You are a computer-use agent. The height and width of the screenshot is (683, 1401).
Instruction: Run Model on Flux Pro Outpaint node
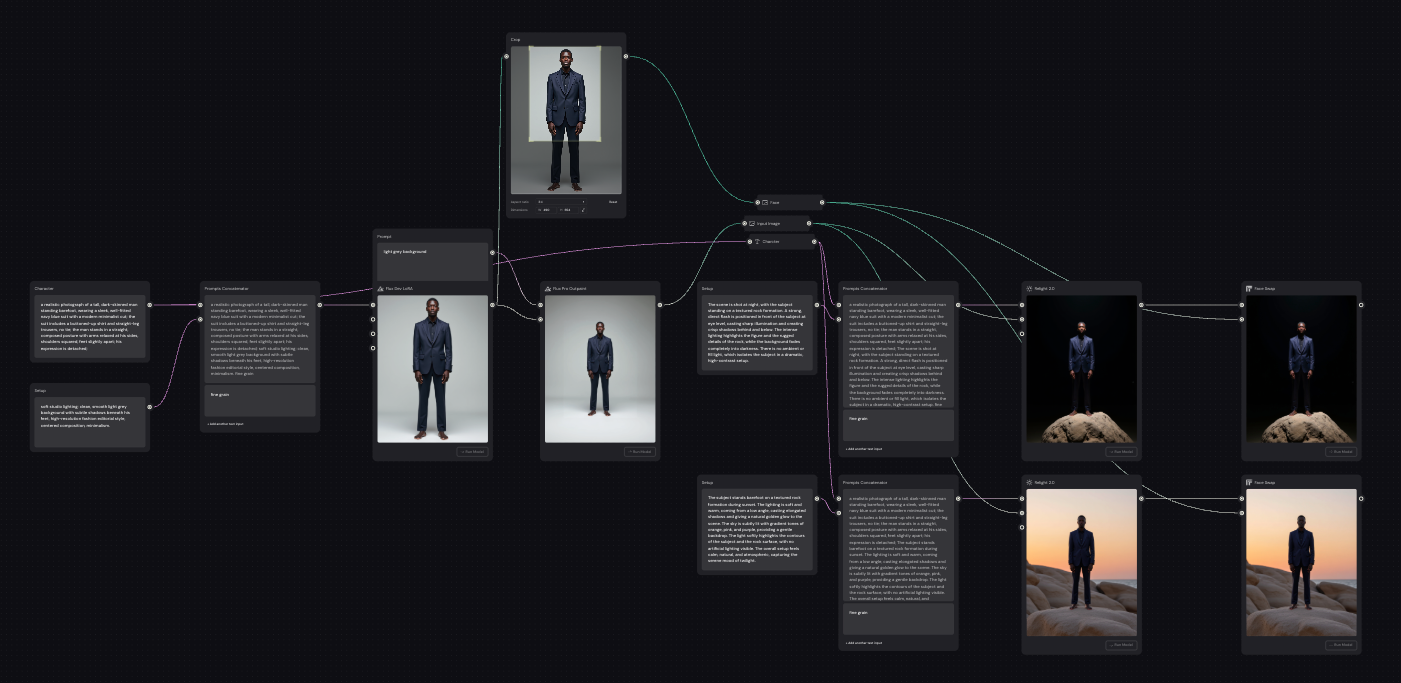click(639, 451)
